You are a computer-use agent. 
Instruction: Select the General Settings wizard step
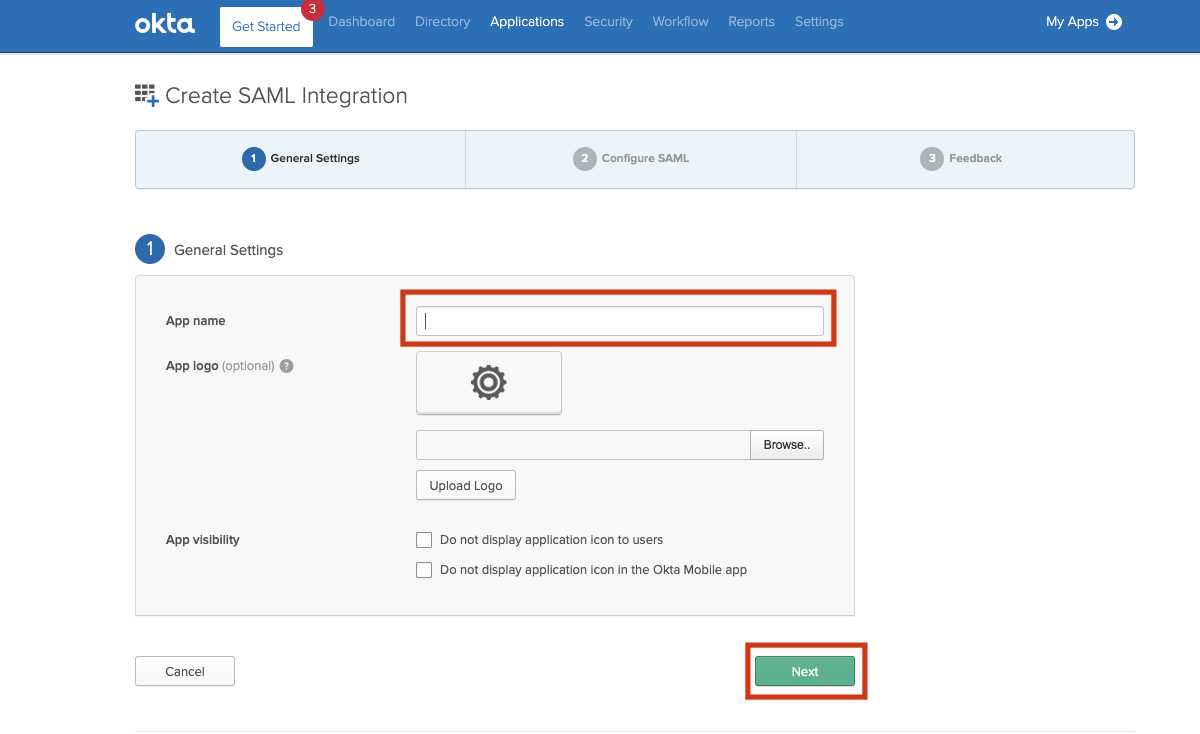point(301,158)
